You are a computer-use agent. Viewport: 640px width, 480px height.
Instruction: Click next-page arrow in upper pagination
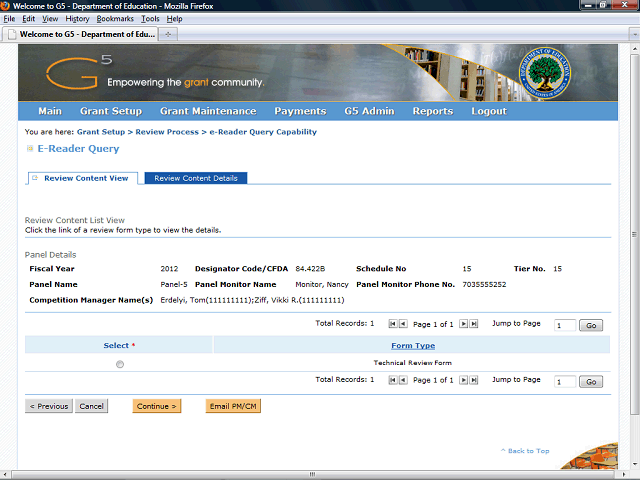coord(463,324)
